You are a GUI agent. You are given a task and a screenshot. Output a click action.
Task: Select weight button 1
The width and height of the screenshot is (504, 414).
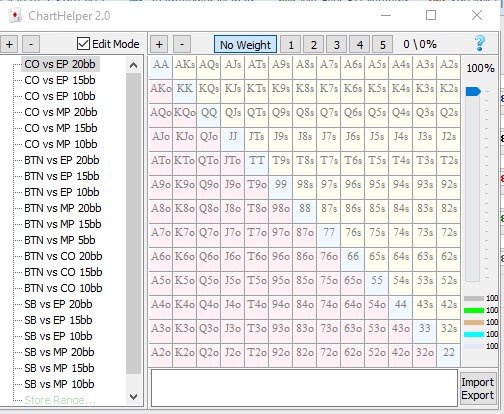(291, 44)
